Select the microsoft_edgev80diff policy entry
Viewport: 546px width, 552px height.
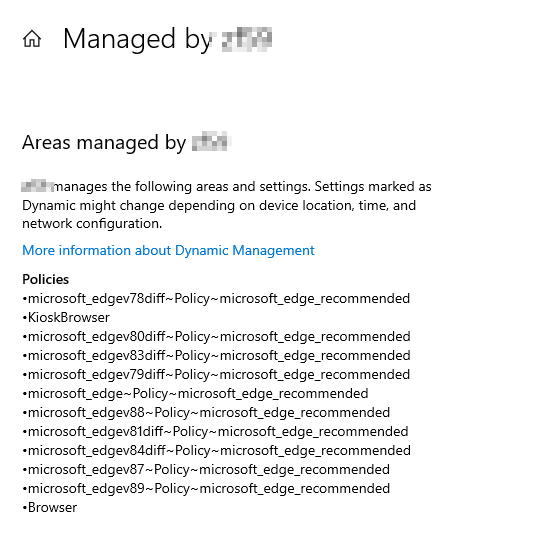click(216, 337)
